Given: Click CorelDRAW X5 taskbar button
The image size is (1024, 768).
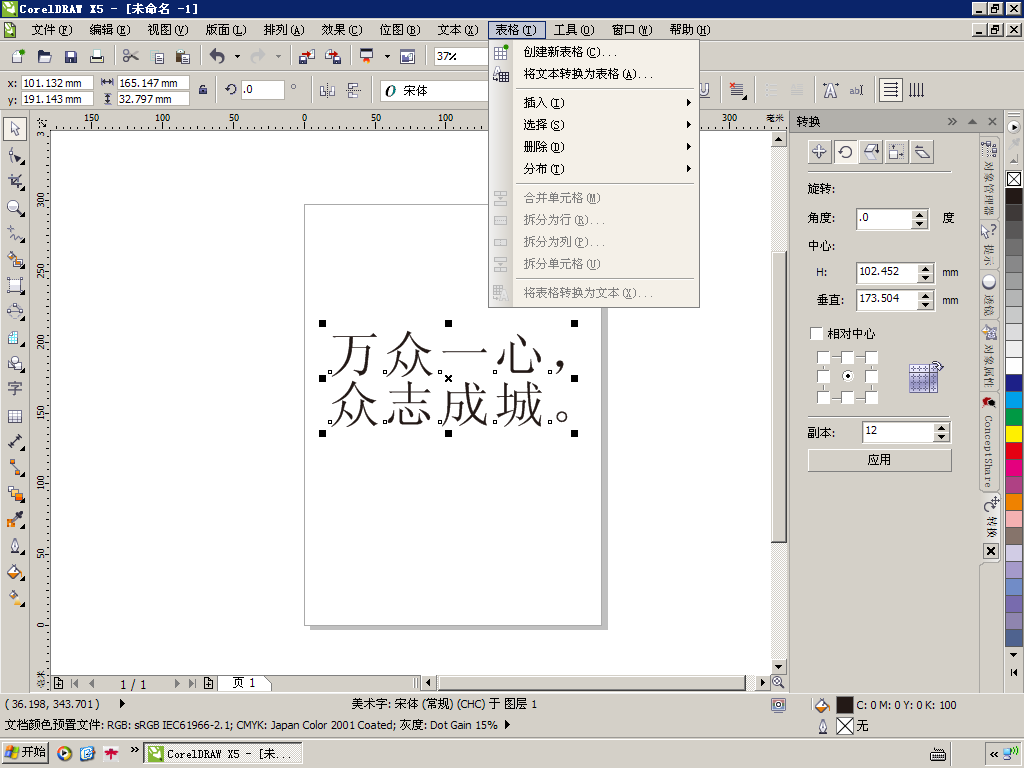Looking at the screenshot, I should [x=223, y=754].
